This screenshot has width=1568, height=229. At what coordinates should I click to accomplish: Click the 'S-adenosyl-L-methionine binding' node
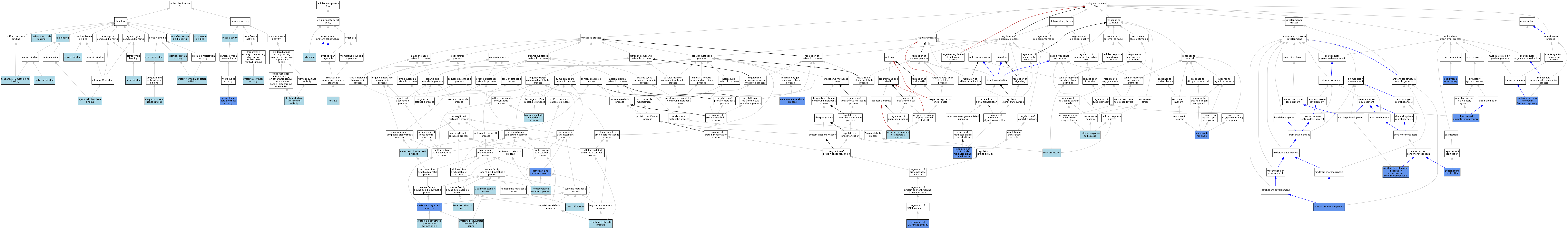15,80
